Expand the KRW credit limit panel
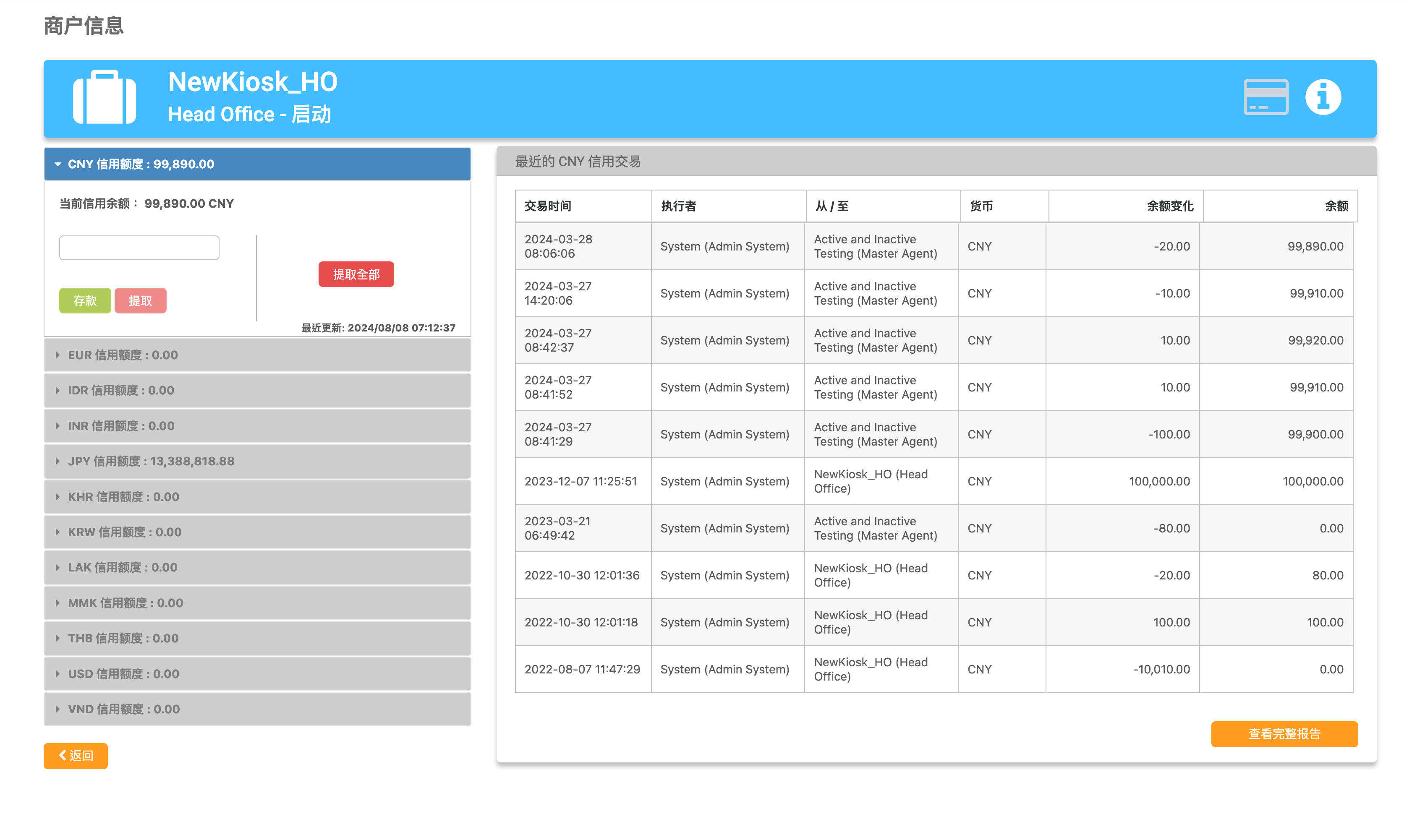 point(256,532)
